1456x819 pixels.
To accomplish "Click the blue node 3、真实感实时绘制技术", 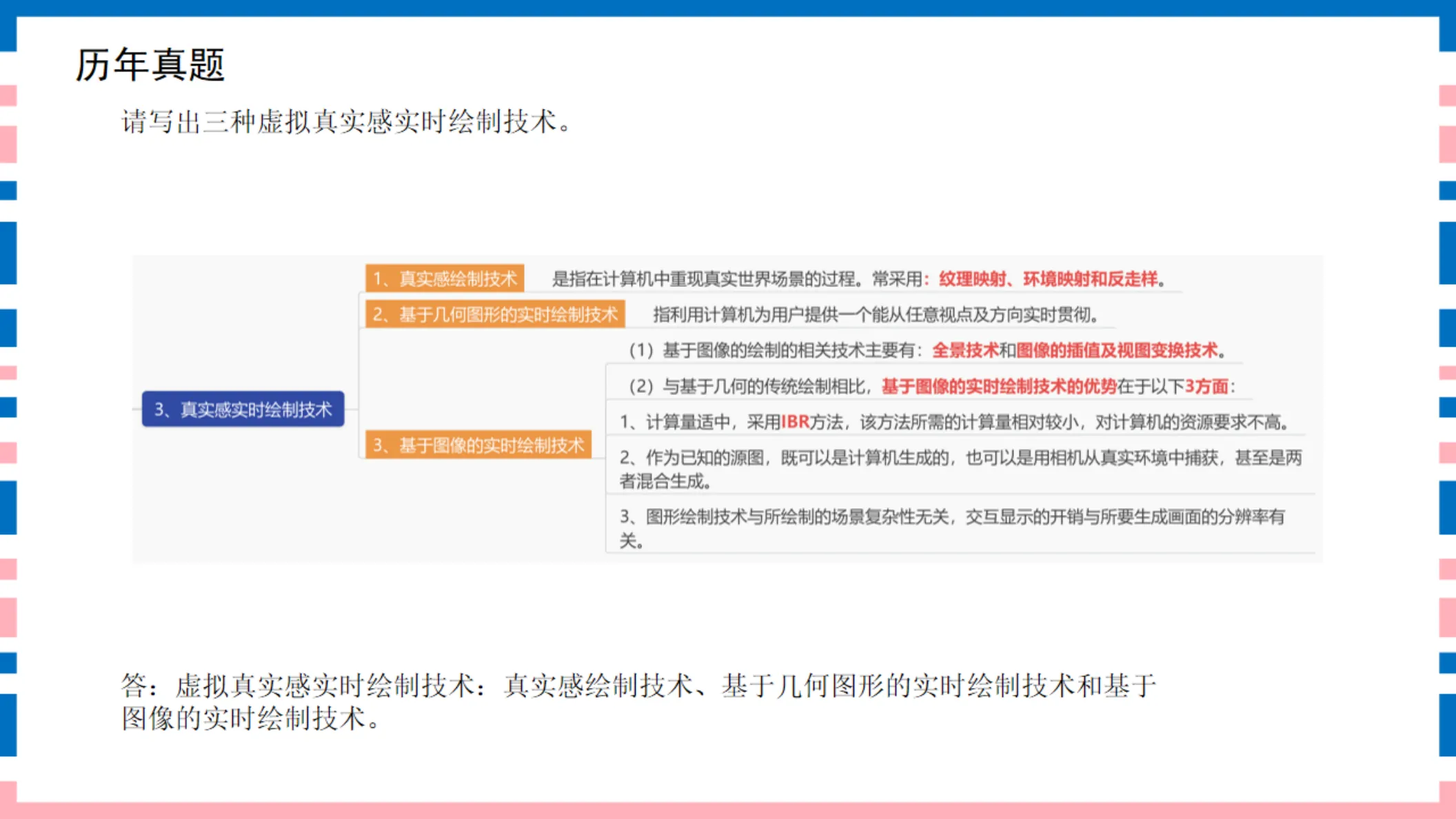I will [x=243, y=409].
